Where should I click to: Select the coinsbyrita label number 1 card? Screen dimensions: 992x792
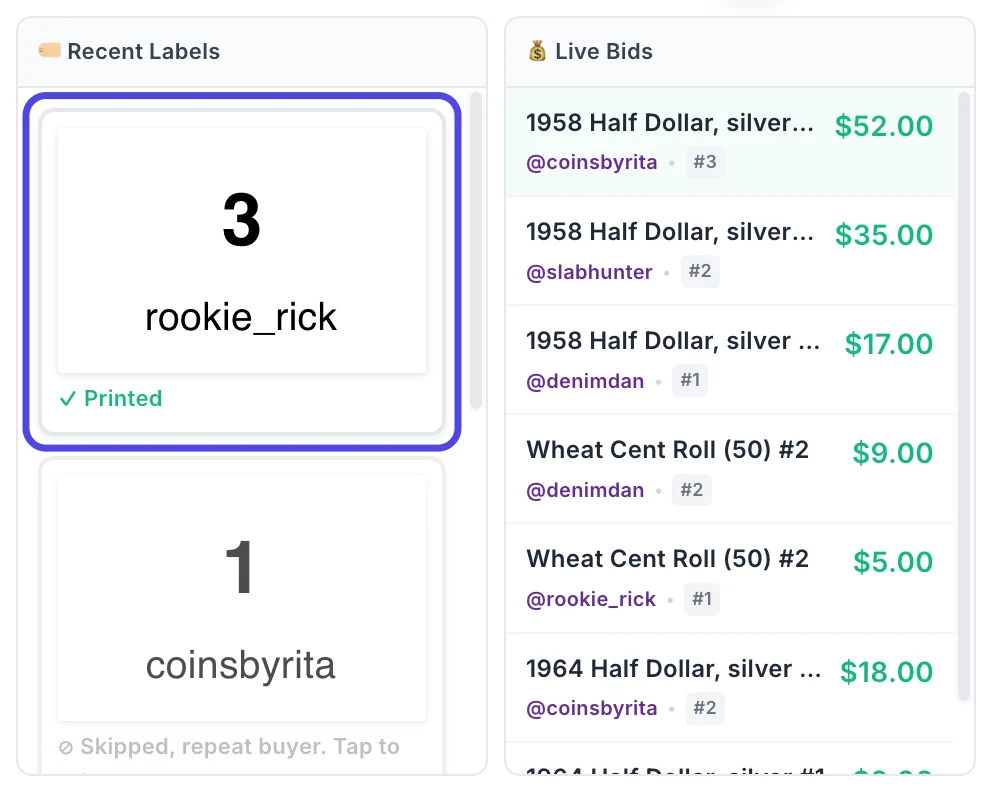tap(242, 617)
